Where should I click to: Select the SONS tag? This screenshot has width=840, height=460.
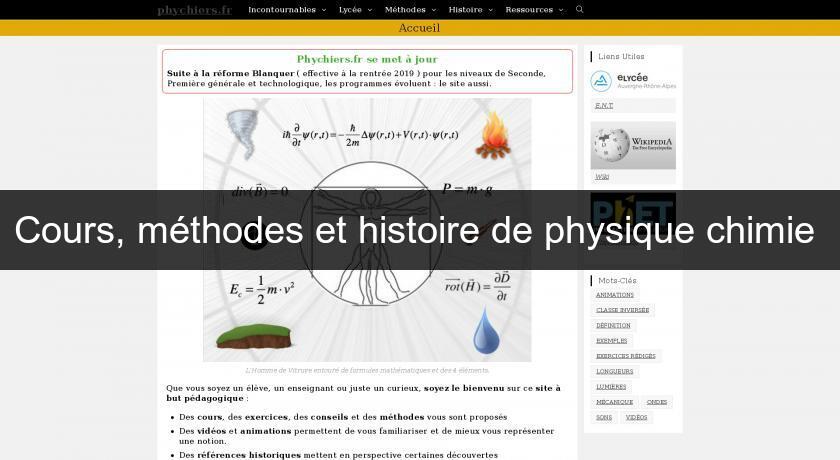604,417
